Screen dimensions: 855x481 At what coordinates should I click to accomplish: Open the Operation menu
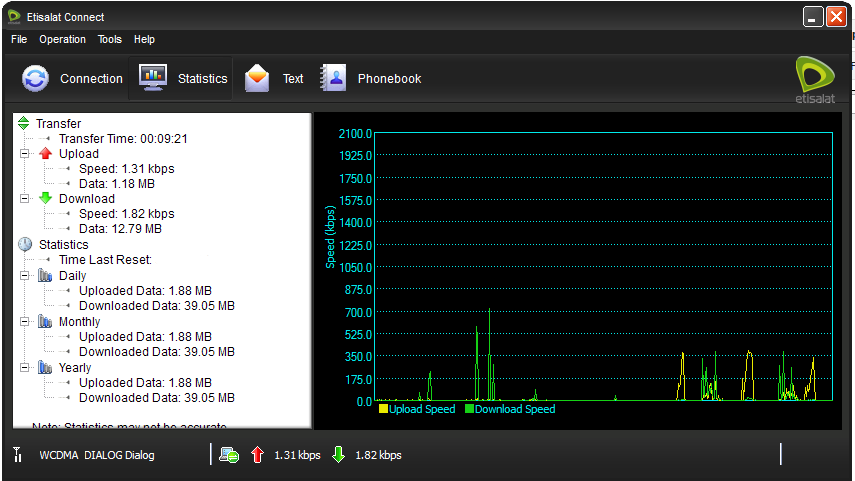[x=62, y=39]
